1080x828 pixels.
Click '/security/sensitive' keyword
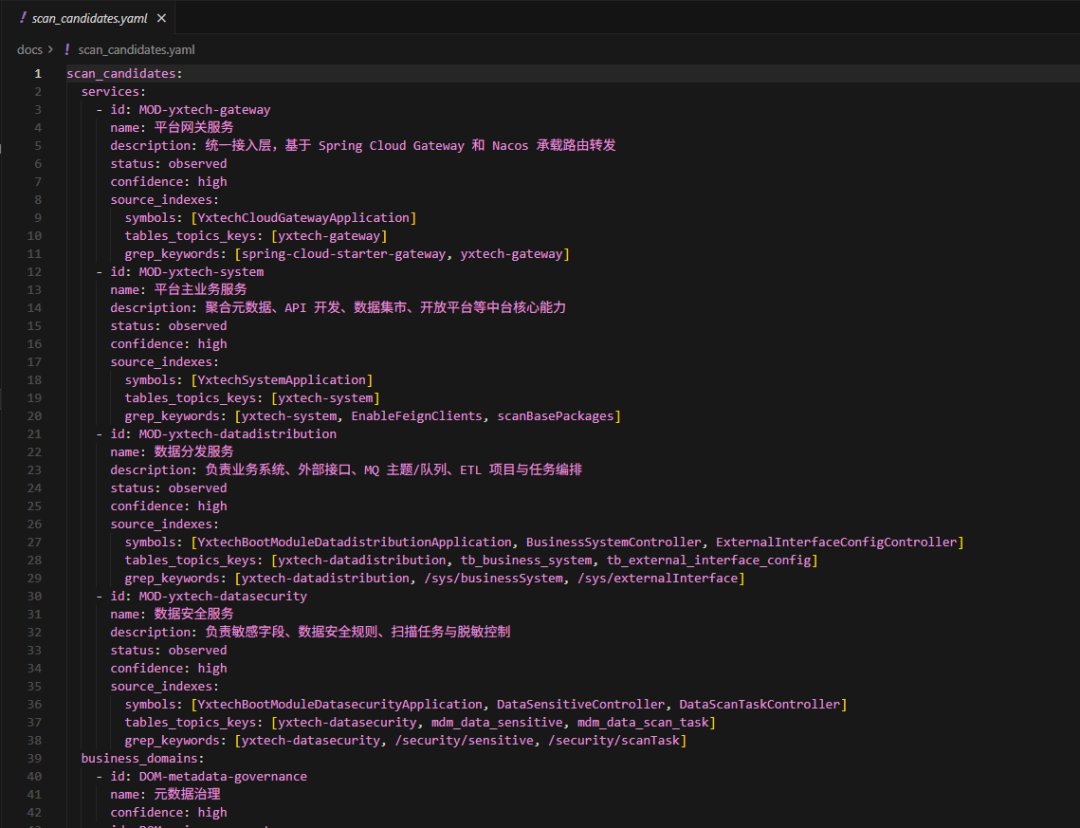coord(464,741)
